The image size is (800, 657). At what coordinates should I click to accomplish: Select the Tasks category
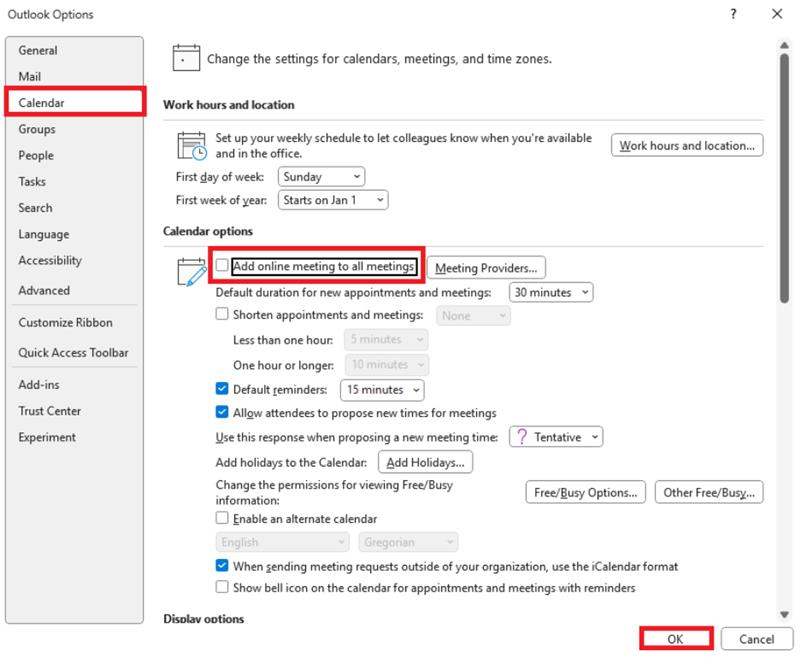tap(74, 182)
